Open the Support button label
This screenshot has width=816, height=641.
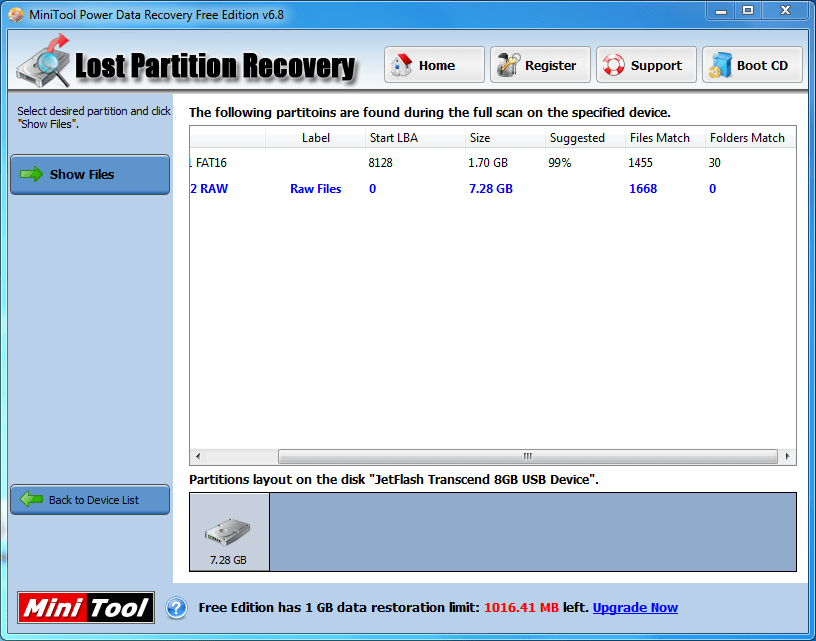pos(656,66)
